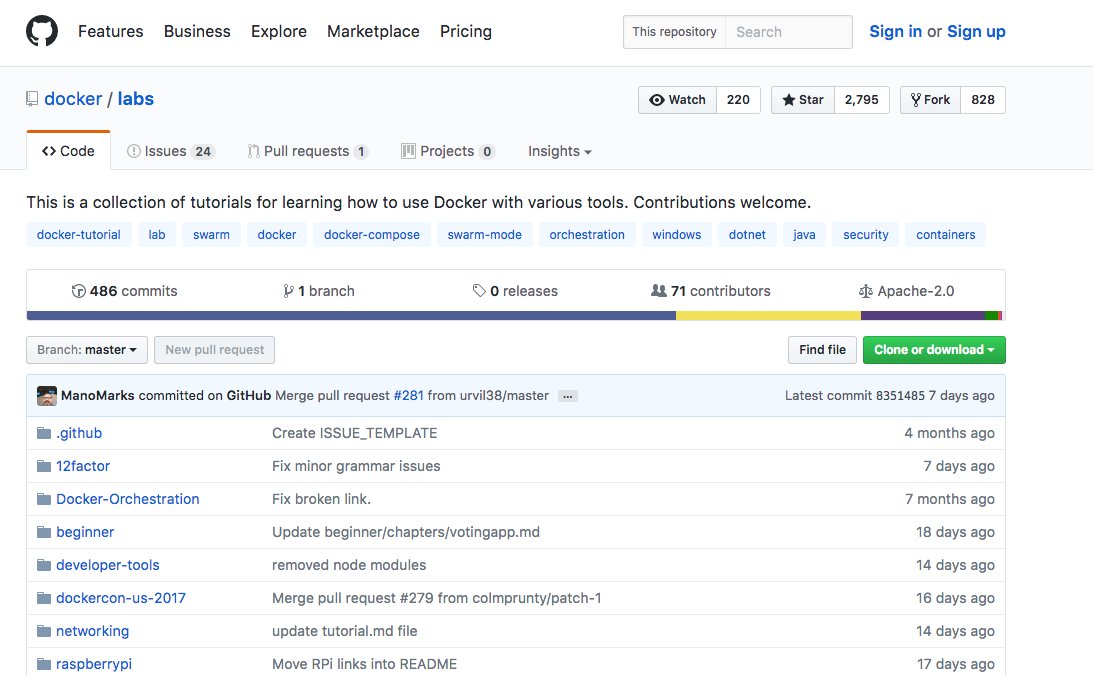
Task: Click the dockercon-us-2017 folder icon
Action: coord(44,598)
